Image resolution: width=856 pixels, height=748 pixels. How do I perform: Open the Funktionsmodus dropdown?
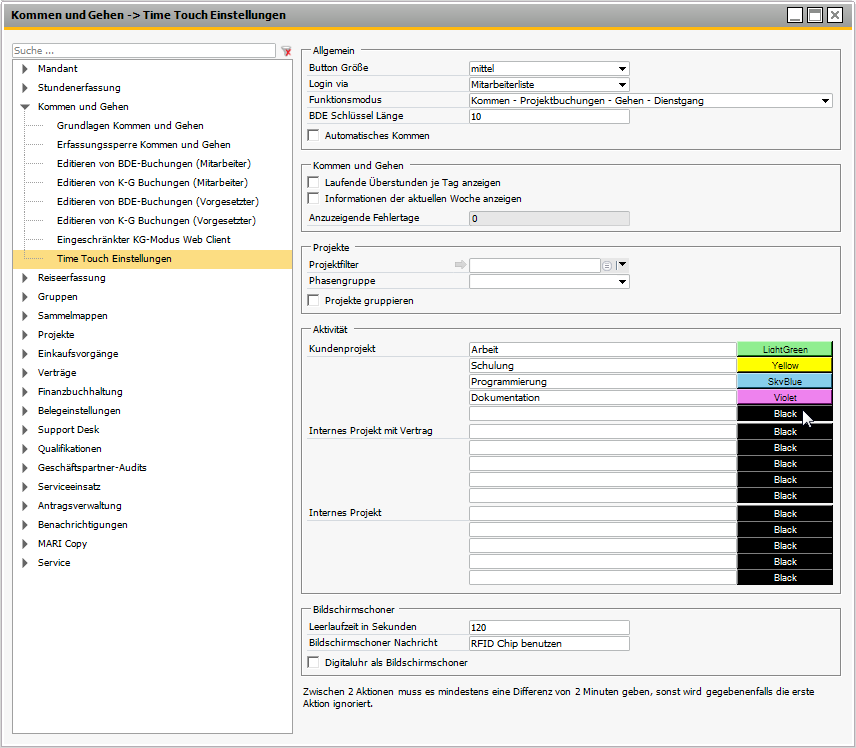[825, 101]
